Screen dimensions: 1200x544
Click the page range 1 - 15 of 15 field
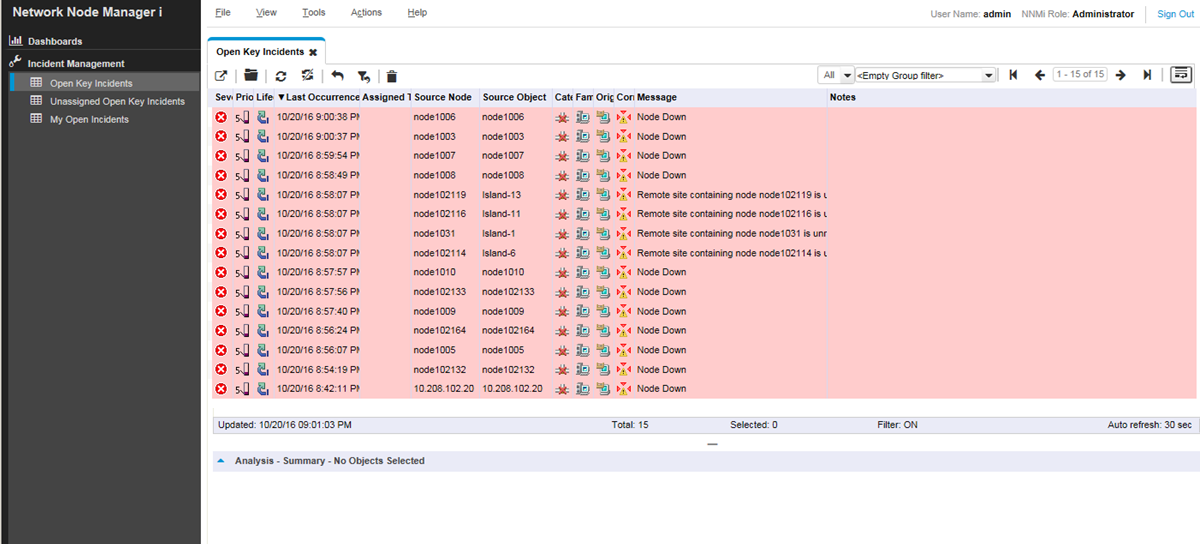1080,75
